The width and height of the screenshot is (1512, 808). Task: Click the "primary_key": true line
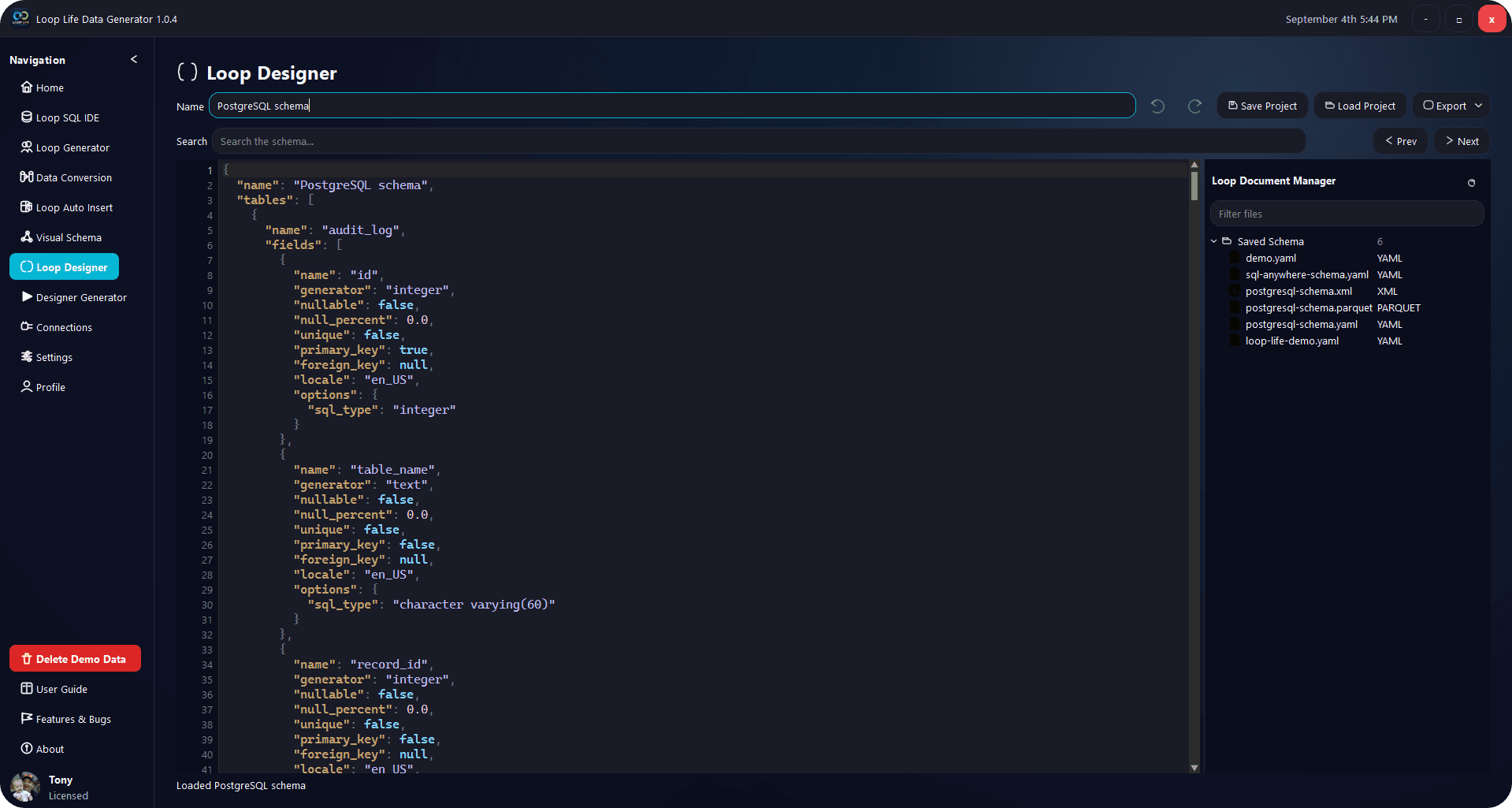click(x=363, y=350)
